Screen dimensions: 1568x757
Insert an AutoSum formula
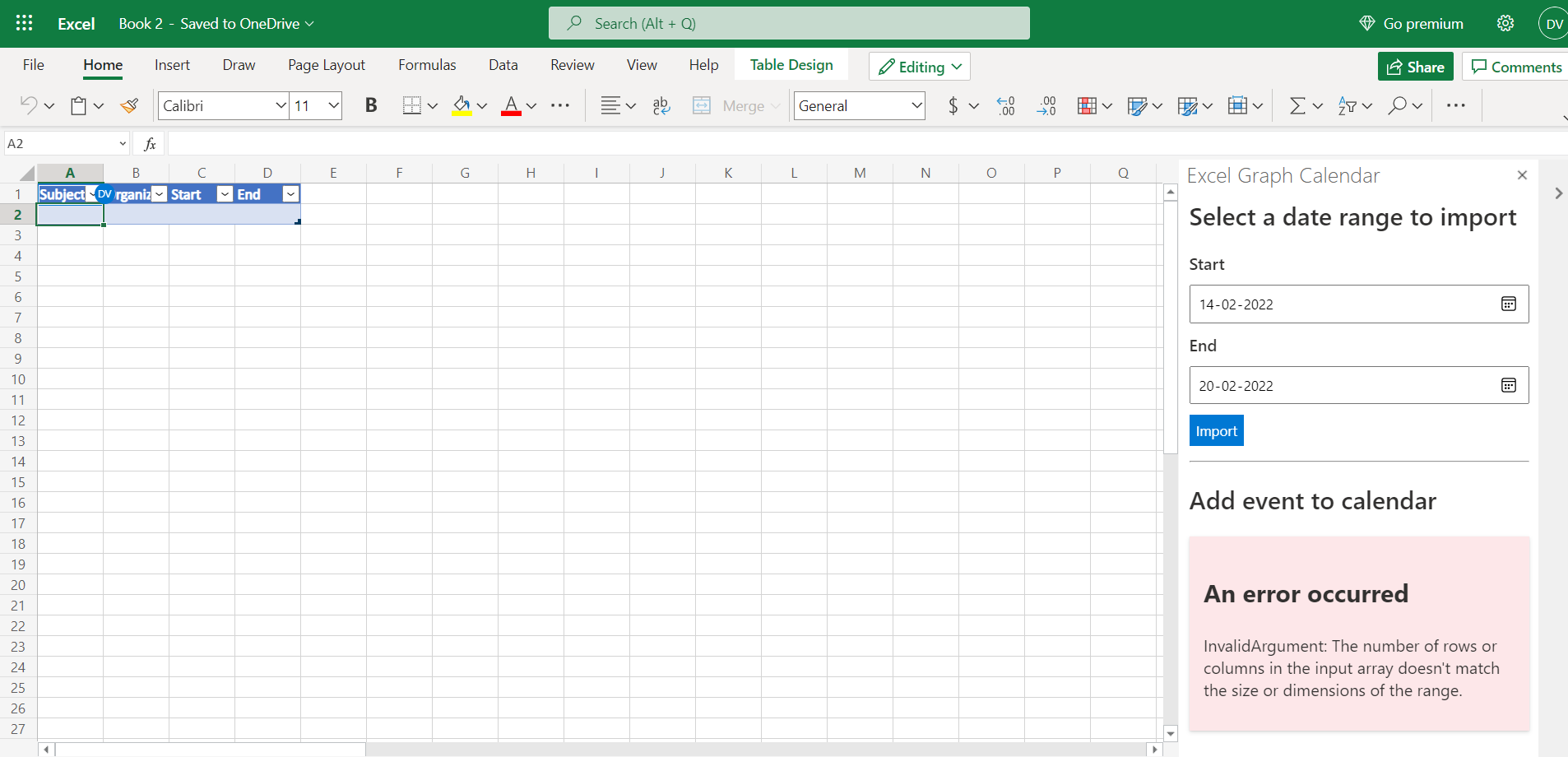1298,105
